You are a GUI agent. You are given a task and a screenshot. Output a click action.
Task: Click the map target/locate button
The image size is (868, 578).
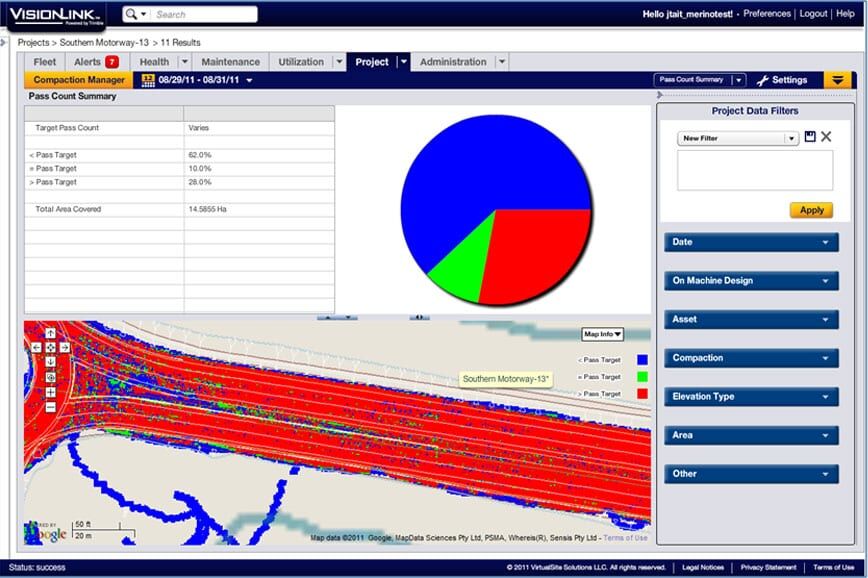[x=50, y=377]
